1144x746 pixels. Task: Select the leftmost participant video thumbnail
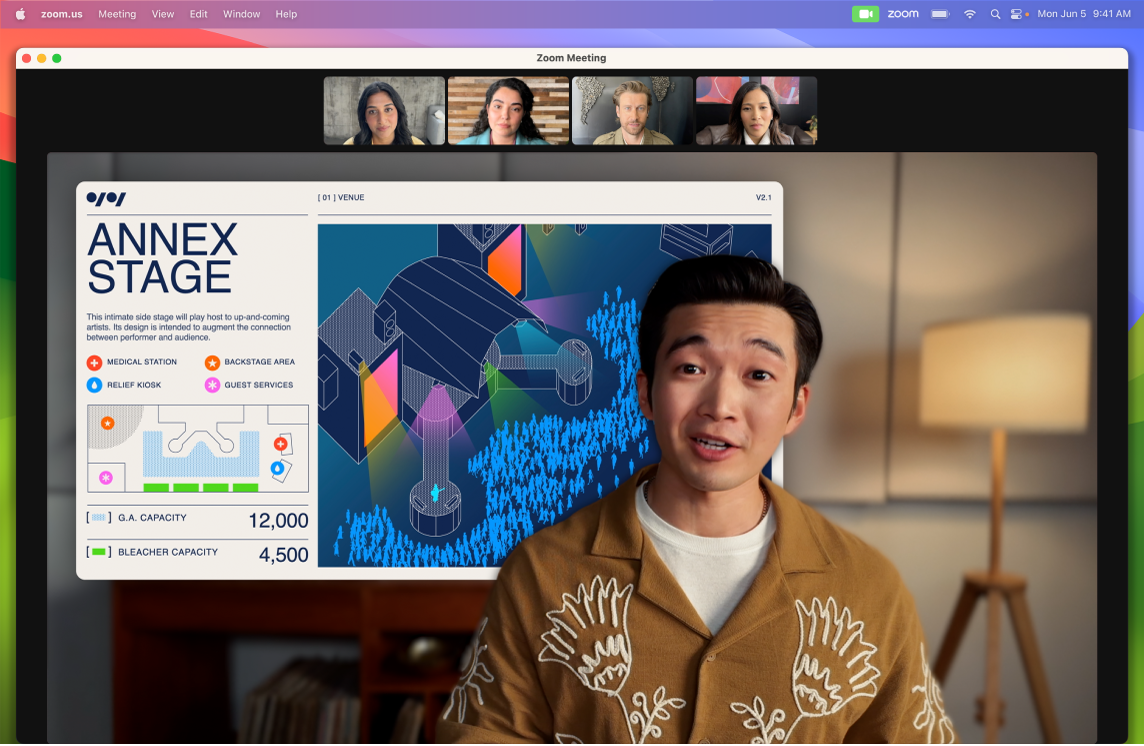tap(384, 110)
